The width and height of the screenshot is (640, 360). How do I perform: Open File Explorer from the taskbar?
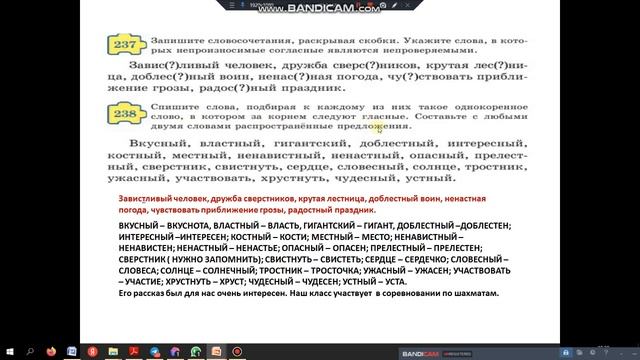(x=113, y=351)
